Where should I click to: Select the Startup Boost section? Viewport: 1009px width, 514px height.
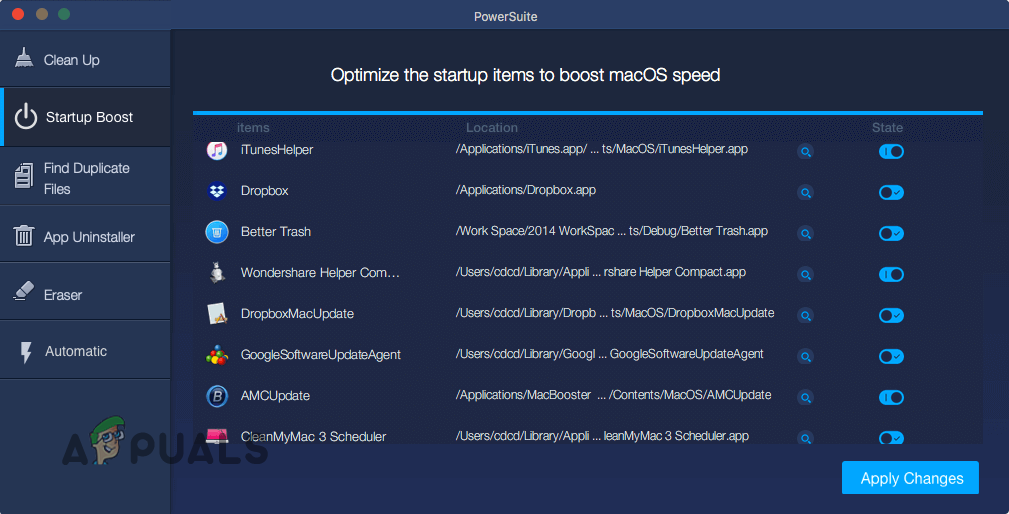click(x=86, y=117)
